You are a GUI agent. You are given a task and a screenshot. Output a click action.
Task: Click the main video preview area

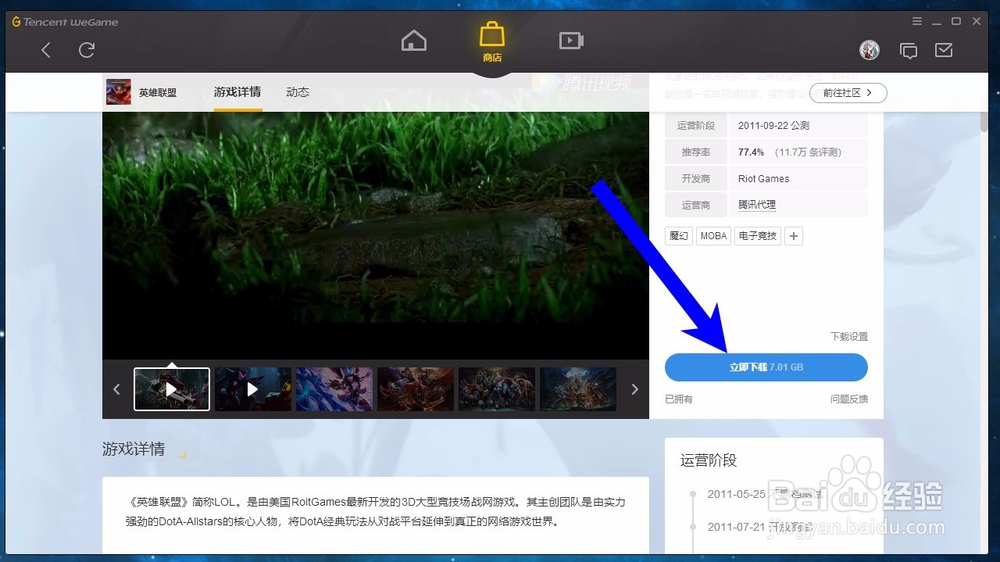point(376,235)
